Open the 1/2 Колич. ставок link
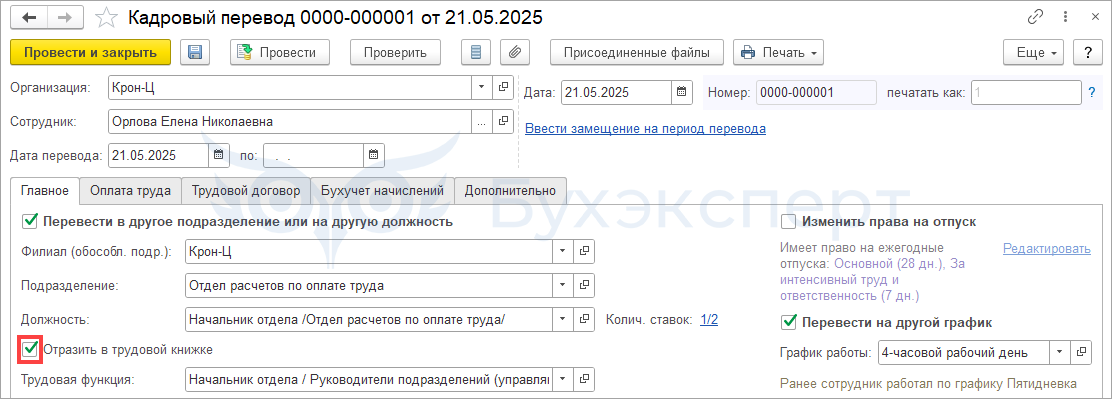The width and height of the screenshot is (1112, 399). pos(709,320)
